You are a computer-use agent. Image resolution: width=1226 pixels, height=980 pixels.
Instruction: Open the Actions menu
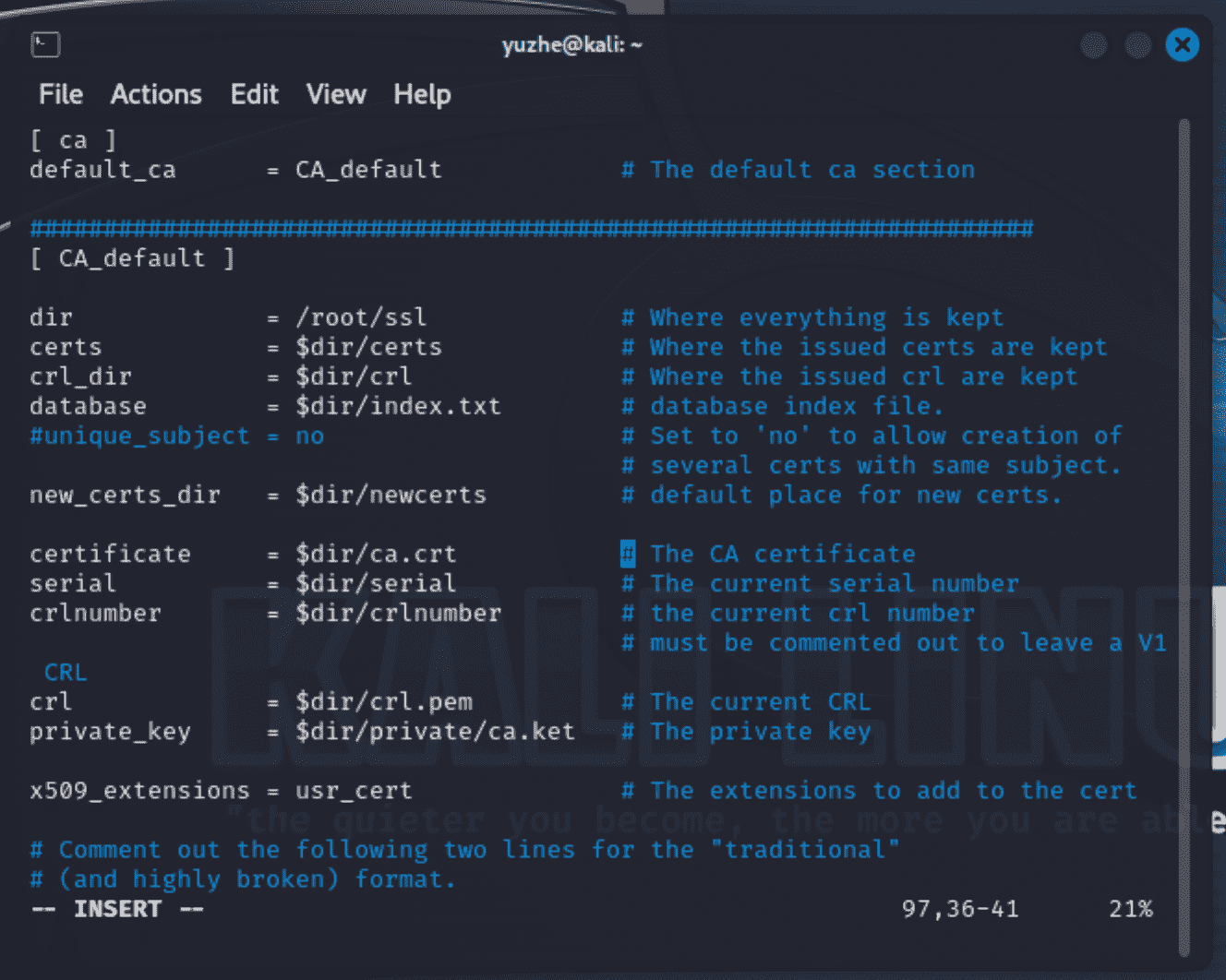click(156, 94)
